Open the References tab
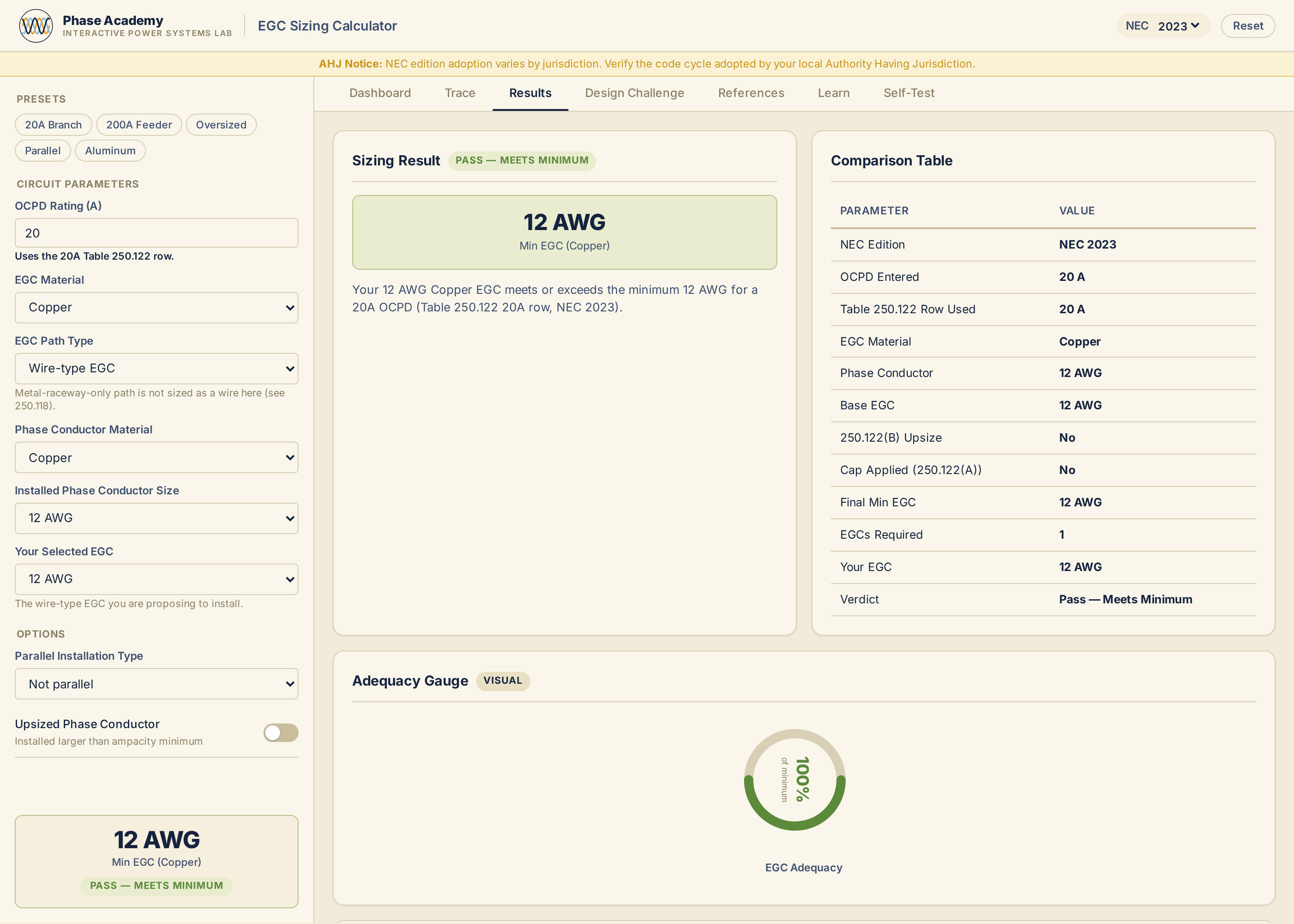1294x924 pixels. pos(751,93)
